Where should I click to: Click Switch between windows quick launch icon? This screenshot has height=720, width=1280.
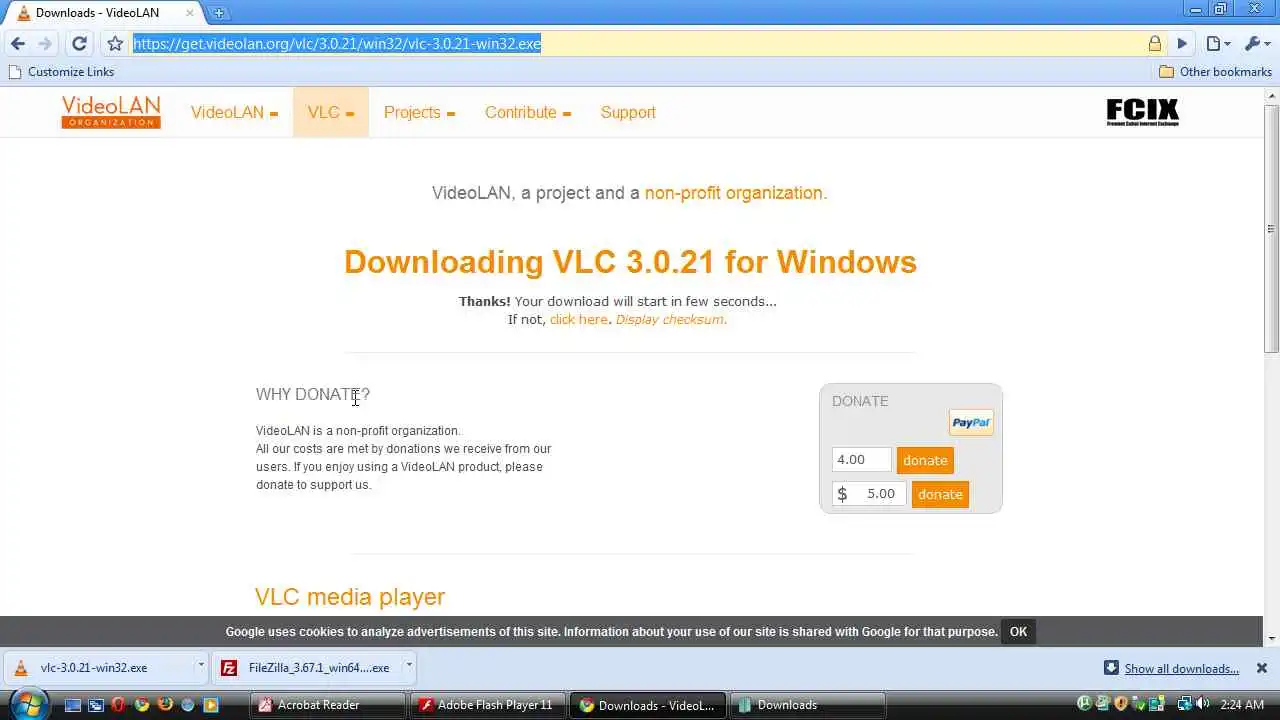[95, 705]
